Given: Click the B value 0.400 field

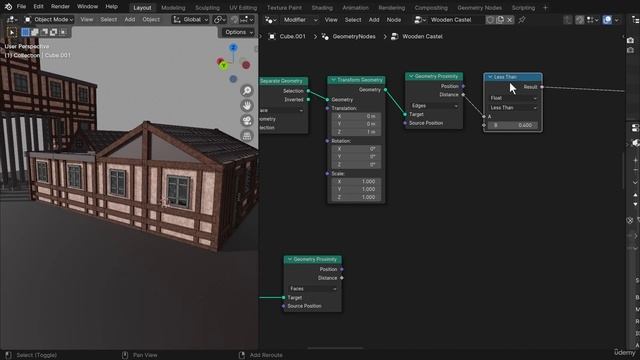Looking at the screenshot, I should tap(513, 125).
